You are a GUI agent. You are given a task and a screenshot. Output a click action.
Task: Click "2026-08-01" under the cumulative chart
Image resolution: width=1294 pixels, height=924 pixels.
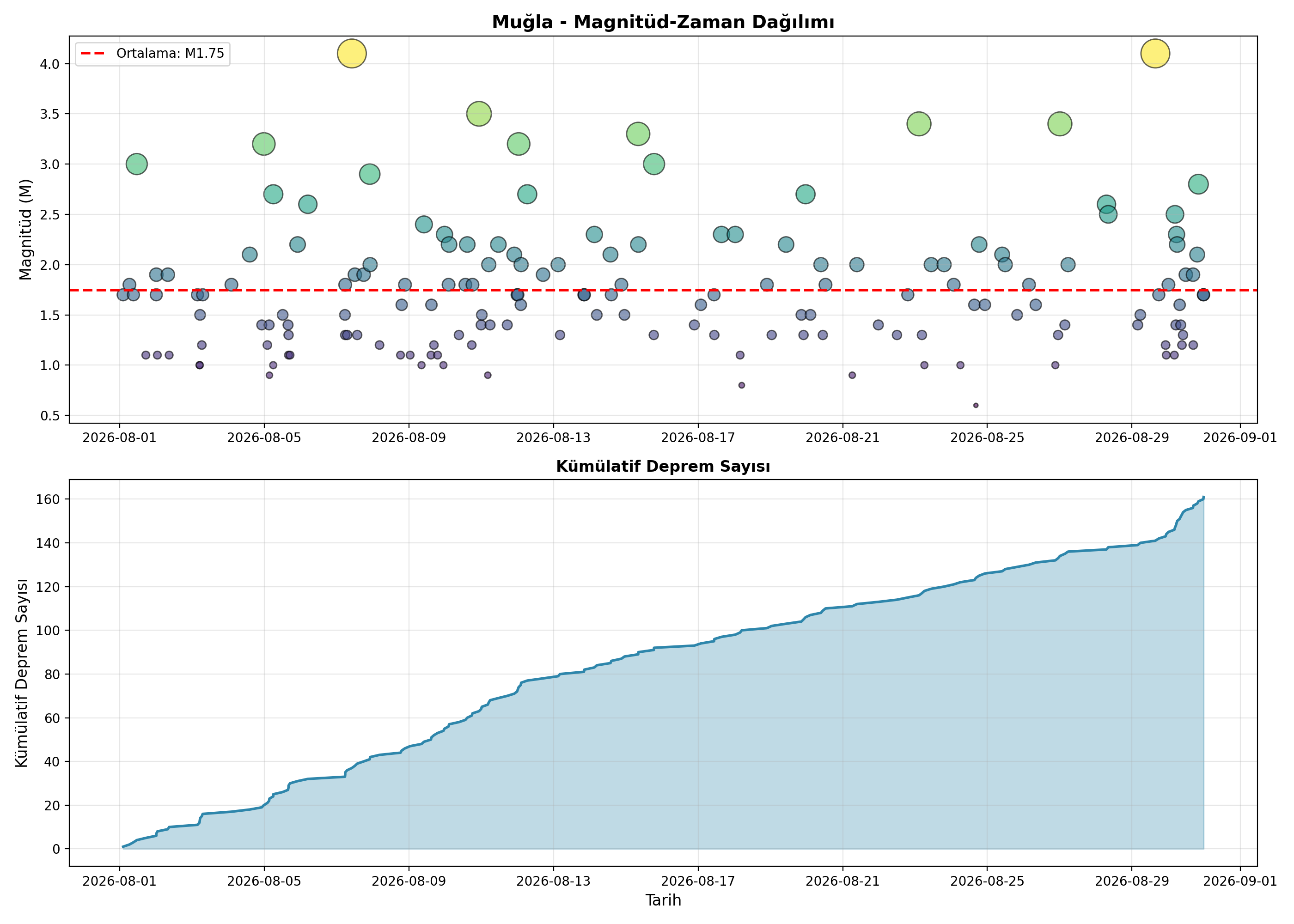120,881
